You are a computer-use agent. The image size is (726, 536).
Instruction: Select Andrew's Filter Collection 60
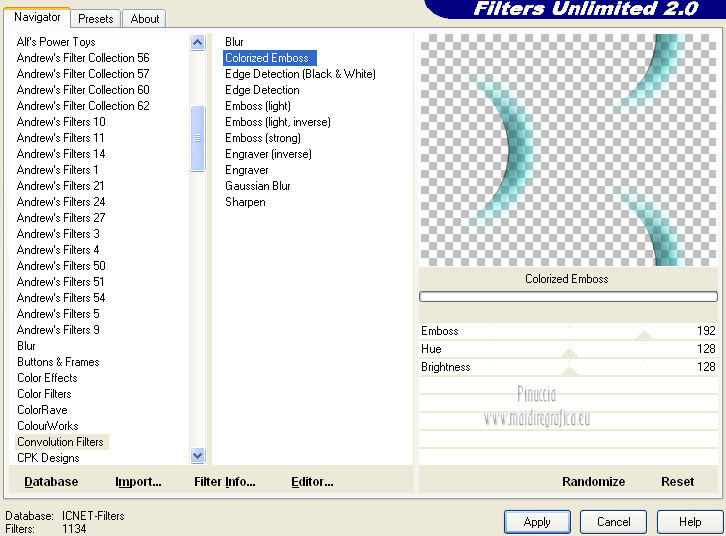pos(83,90)
